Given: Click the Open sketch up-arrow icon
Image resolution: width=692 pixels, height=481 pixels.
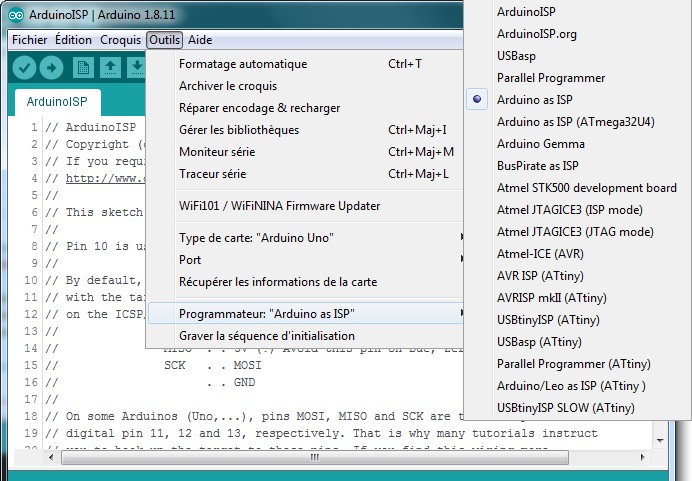Looking at the screenshot, I should (110, 68).
